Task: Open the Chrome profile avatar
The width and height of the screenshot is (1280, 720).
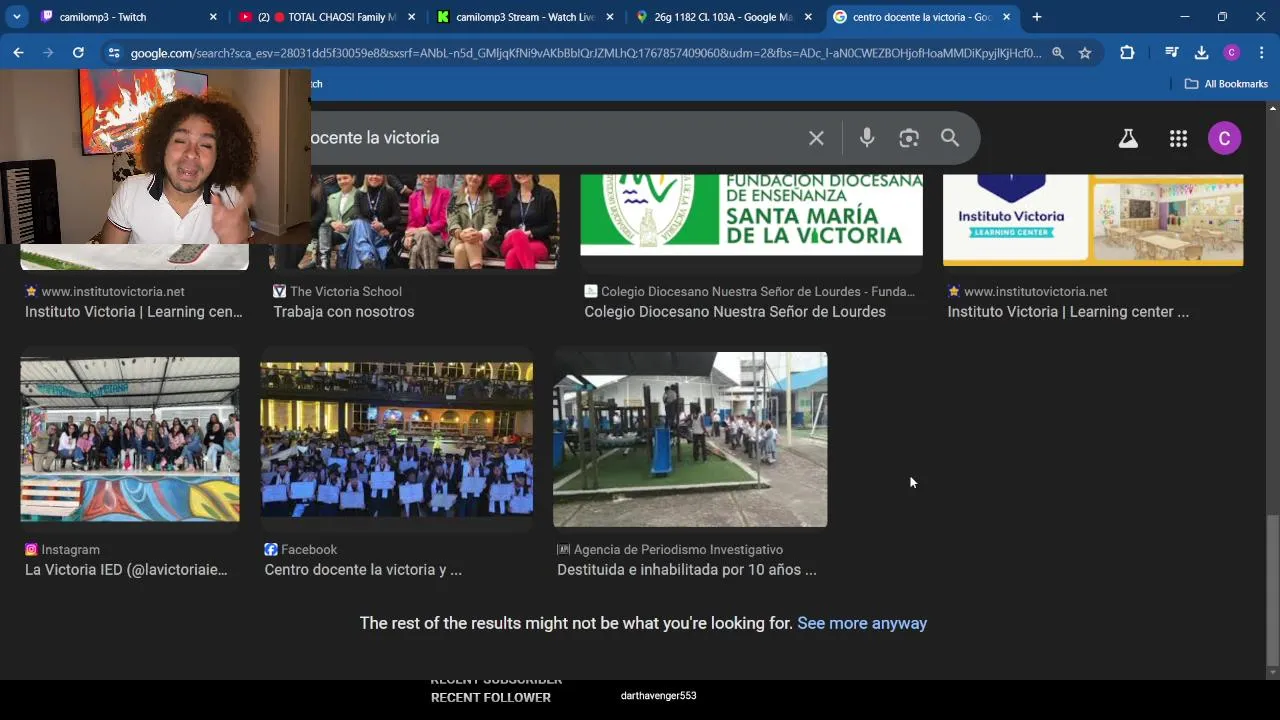Action: (1232, 53)
